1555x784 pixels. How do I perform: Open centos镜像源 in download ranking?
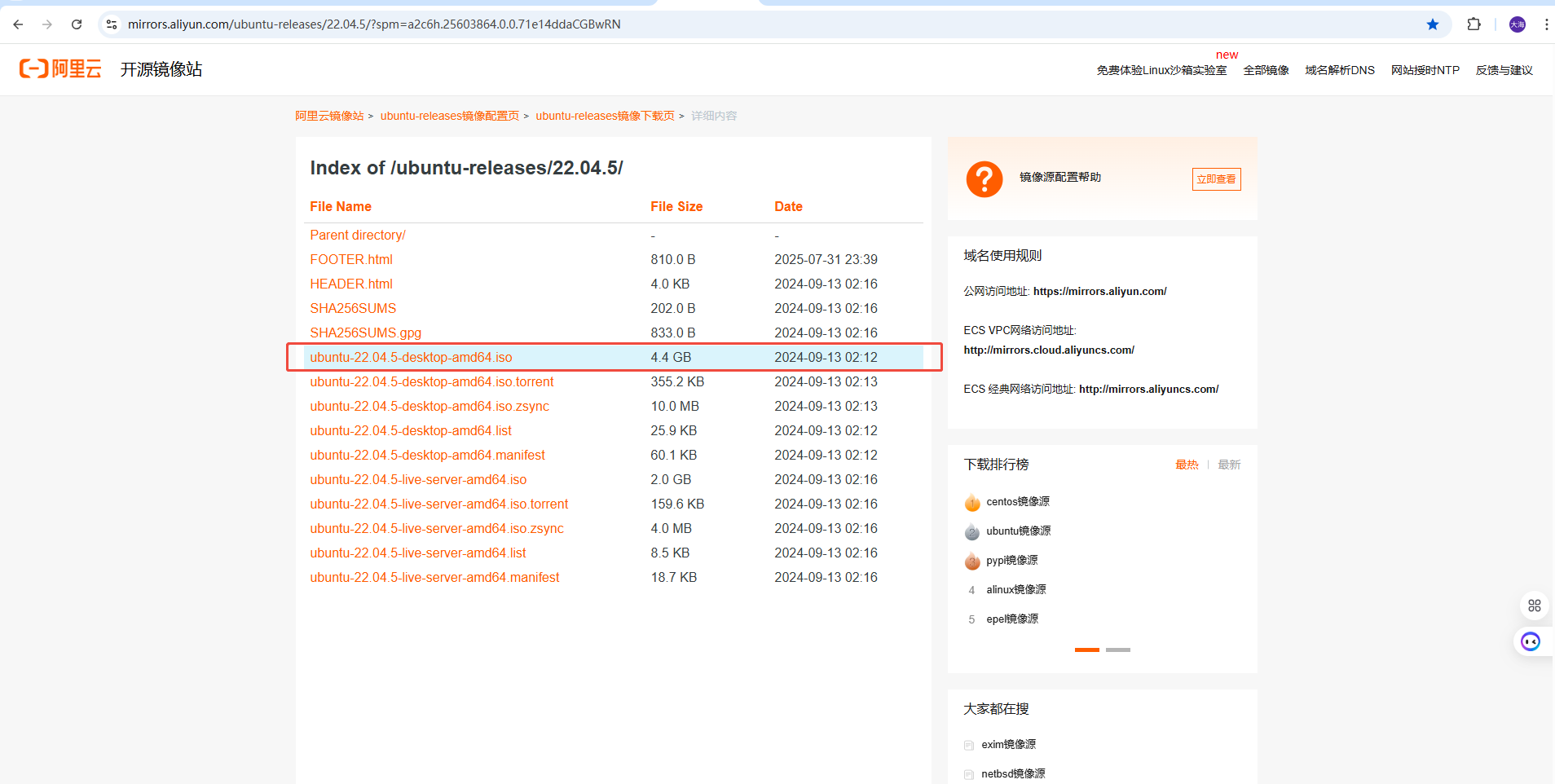tap(1018, 502)
